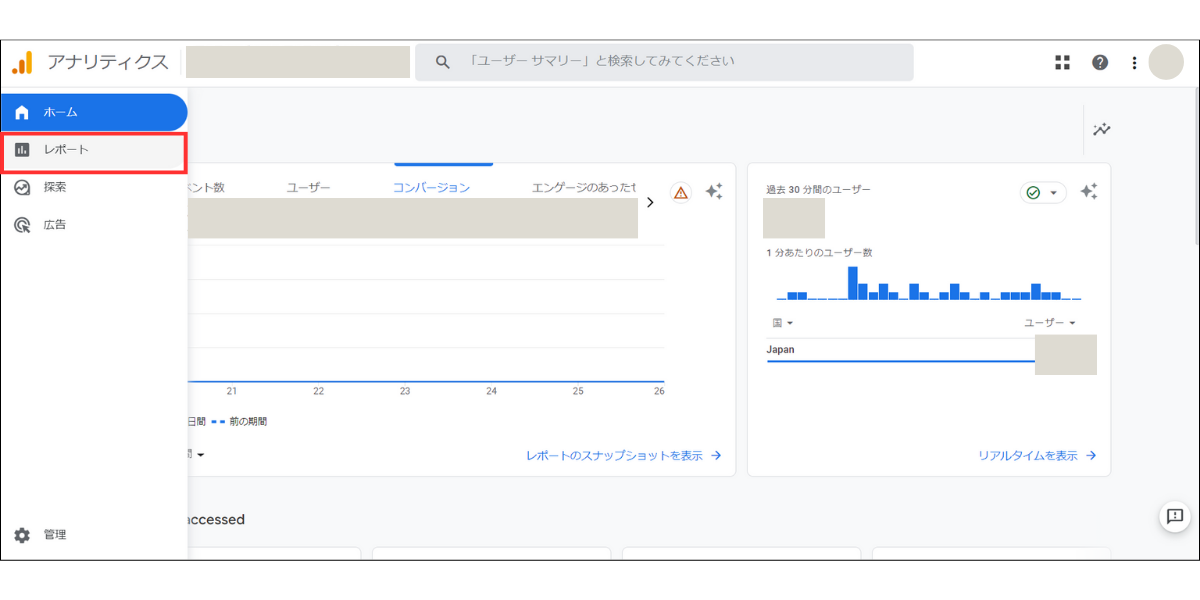Open the help question-mark icon
1200x600 pixels.
coord(1100,62)
